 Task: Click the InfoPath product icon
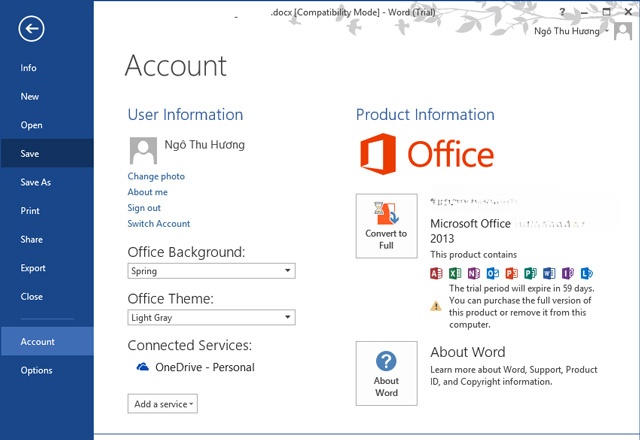tap(568, 273)
